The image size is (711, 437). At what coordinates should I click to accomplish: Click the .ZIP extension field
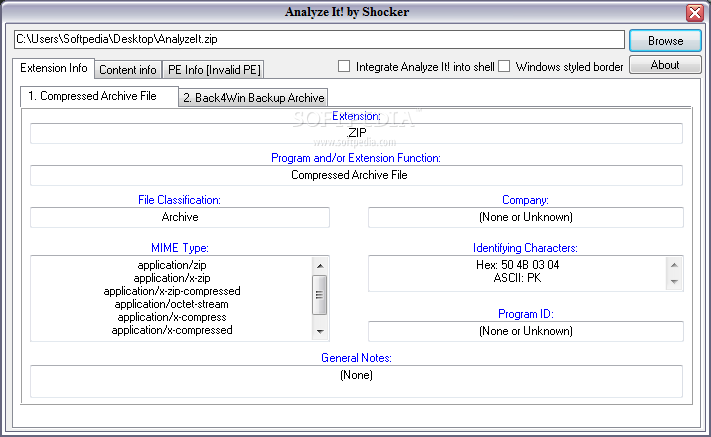[356, 133]
